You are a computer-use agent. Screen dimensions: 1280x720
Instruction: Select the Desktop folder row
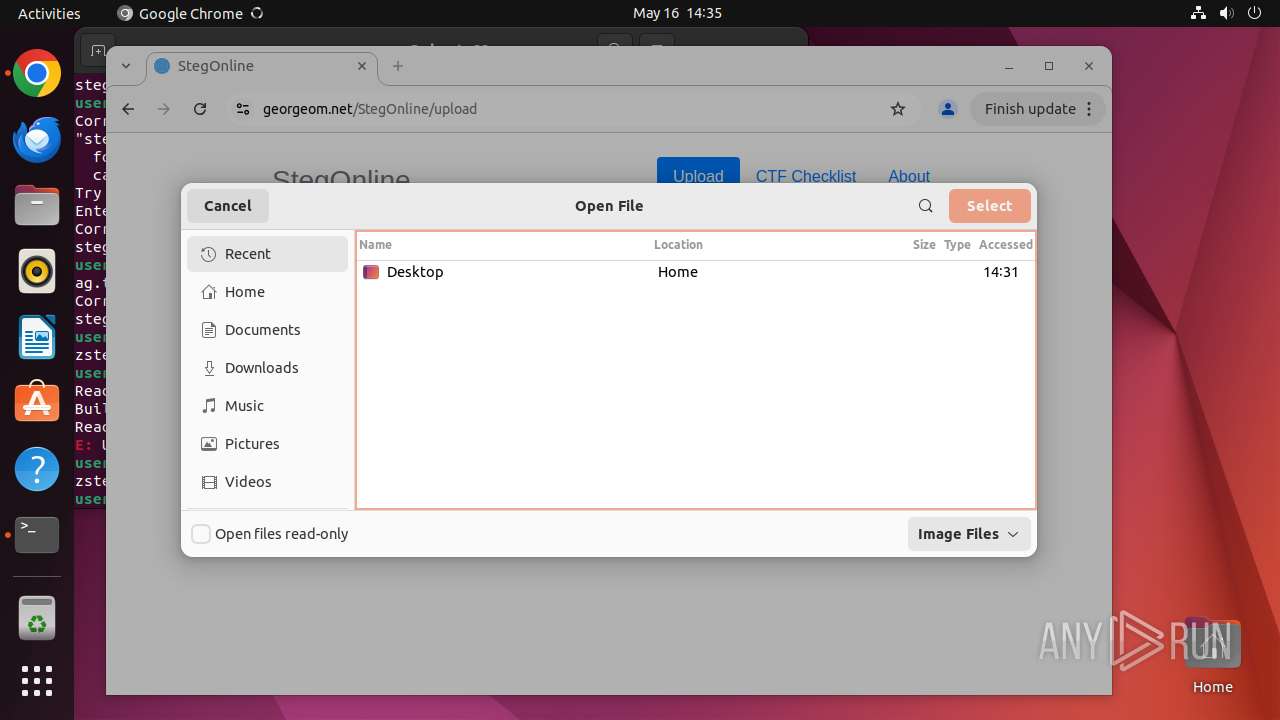point(696,272)
